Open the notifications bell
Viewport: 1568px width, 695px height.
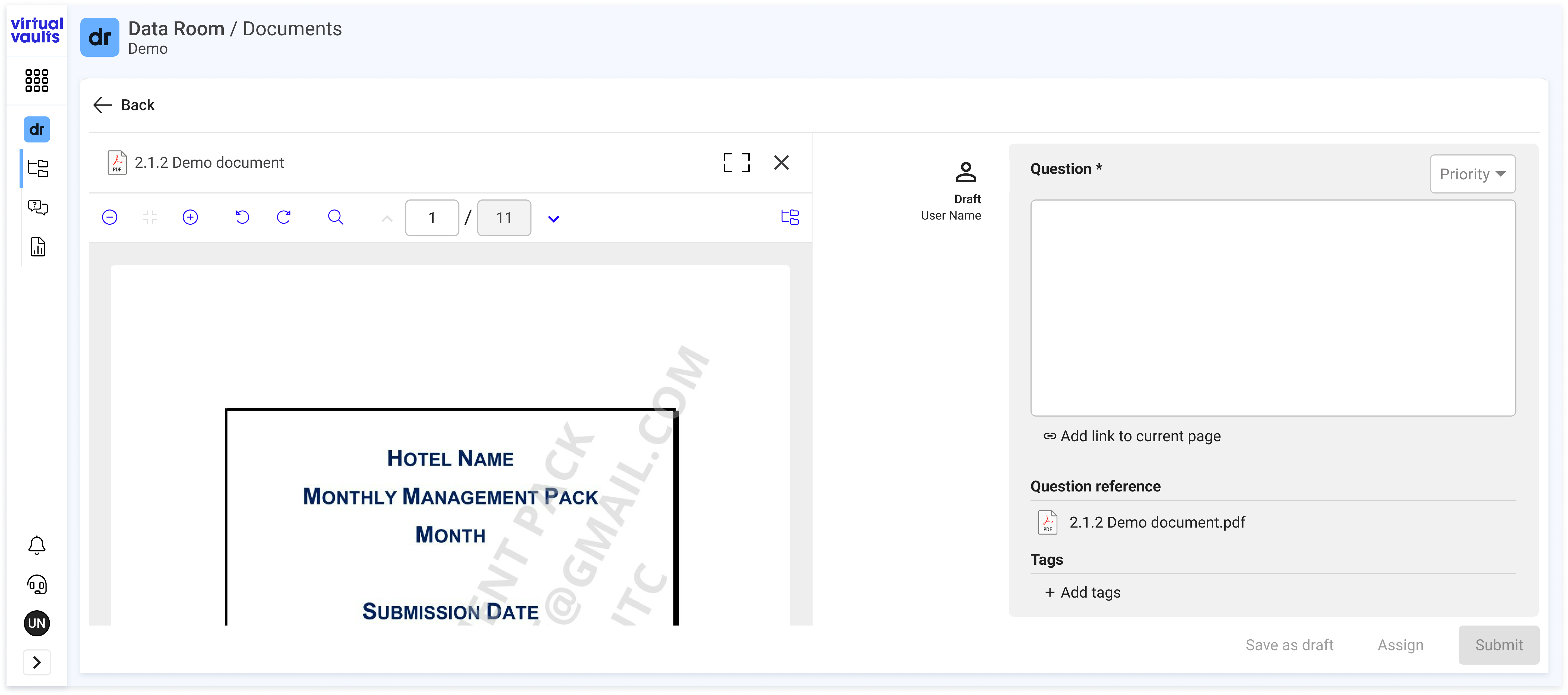37,545
